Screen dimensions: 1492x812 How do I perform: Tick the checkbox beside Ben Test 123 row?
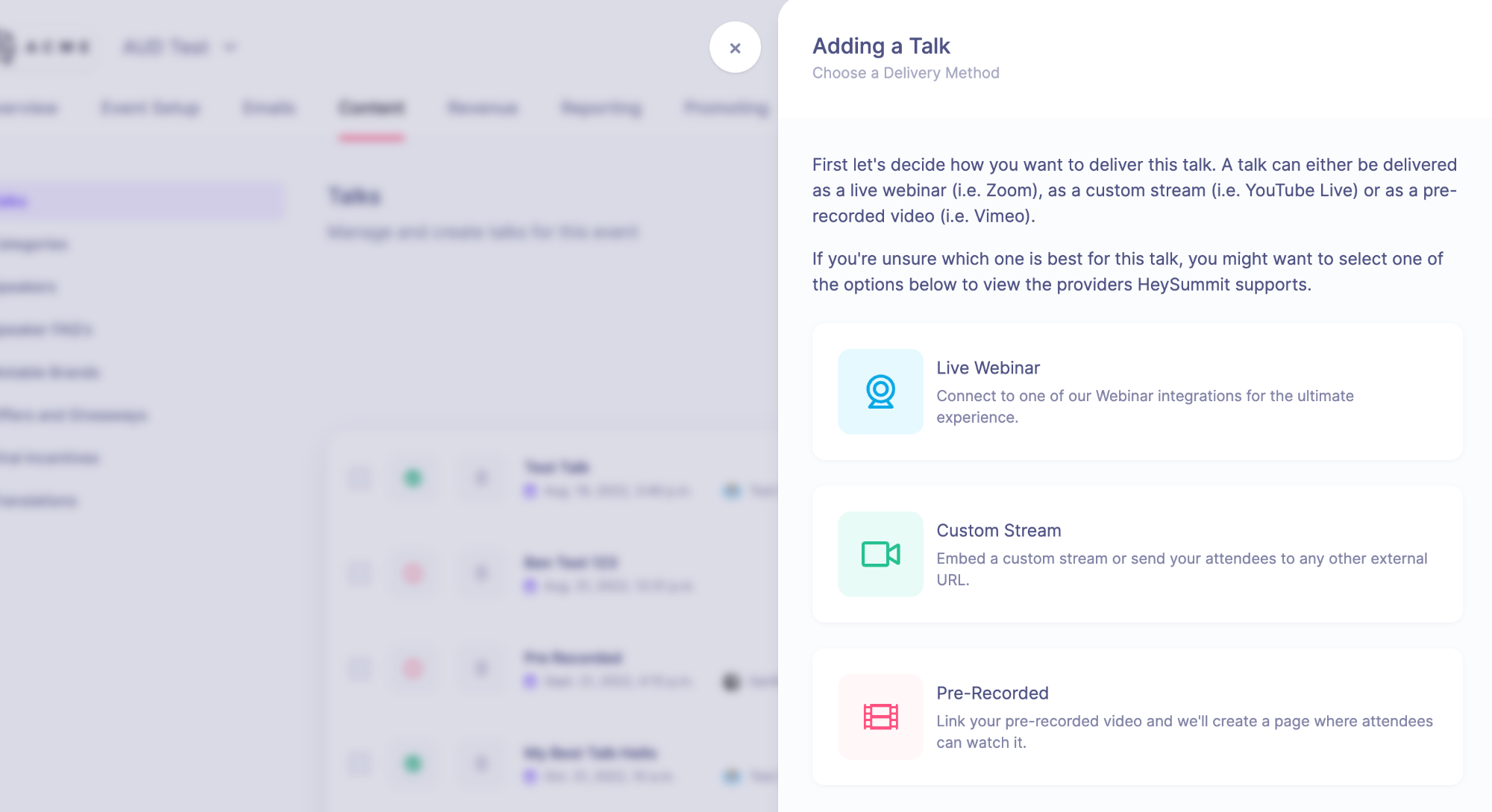360,573
